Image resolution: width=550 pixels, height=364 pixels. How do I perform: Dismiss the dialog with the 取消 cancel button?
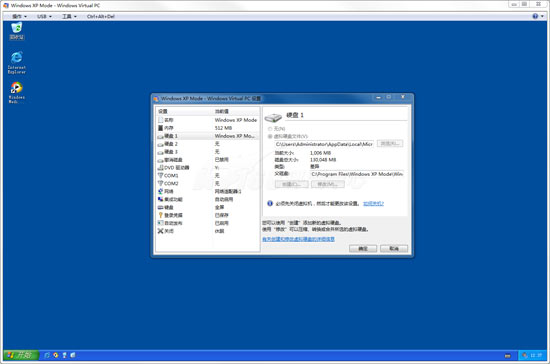(394, 248)
